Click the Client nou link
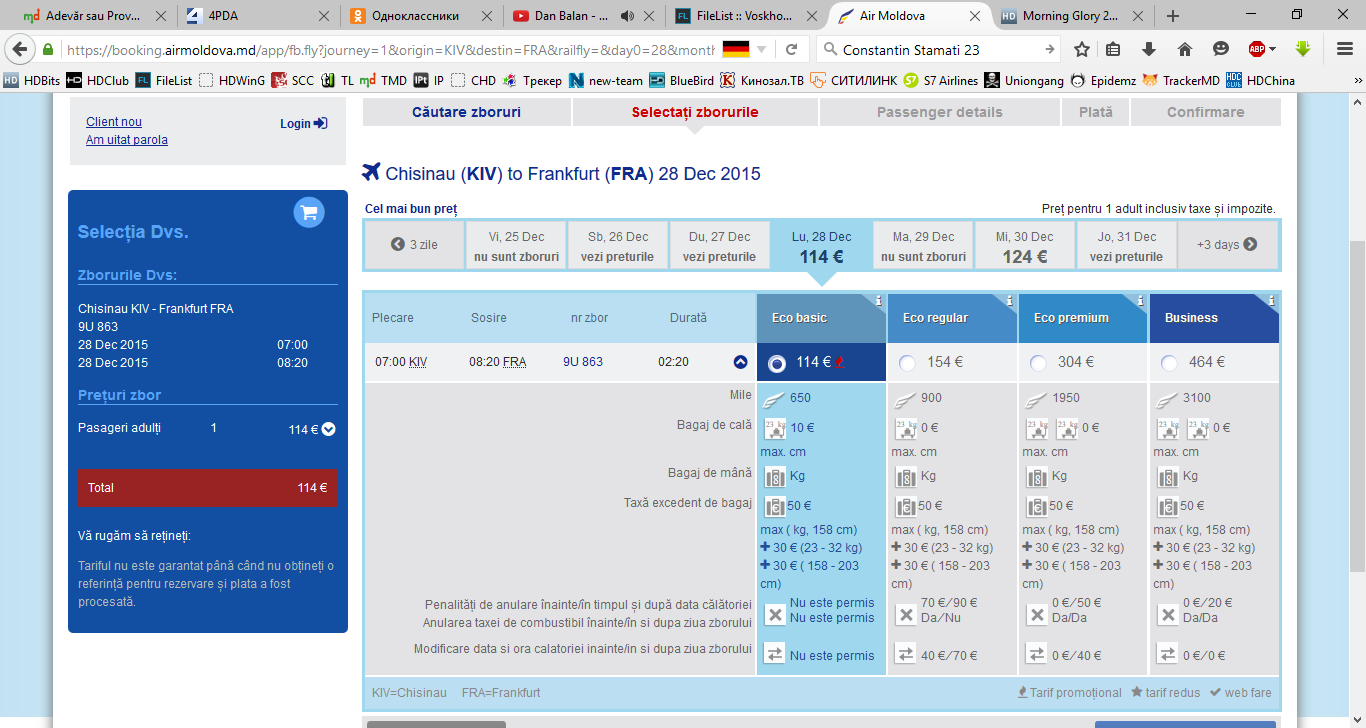Viewport: 1366px width, 728px height. 114,122
